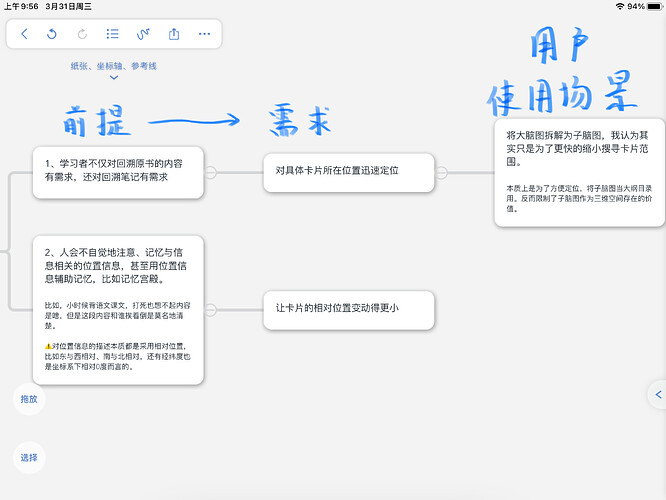This screenshot has width=666, height=500.
Task: Open the share export icon
Action: [174, 34]
